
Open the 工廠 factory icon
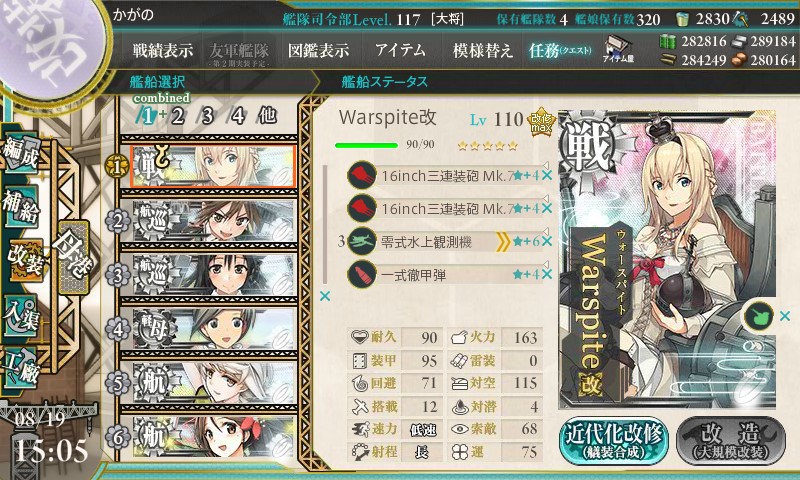[x=21, y=369]
